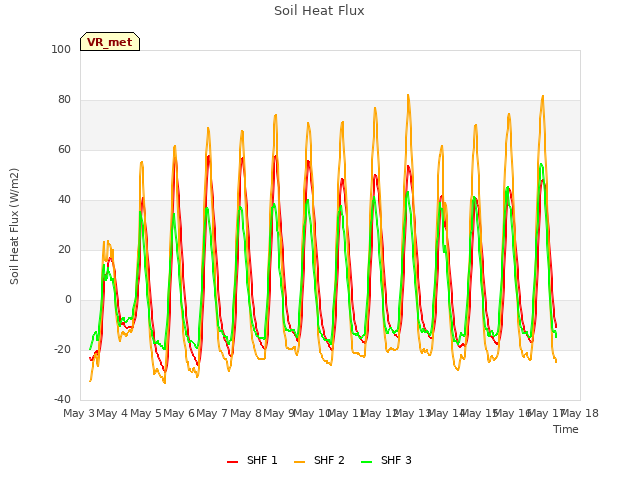Click the SHF 2 peak above 80 on May 13

point(408,96)
